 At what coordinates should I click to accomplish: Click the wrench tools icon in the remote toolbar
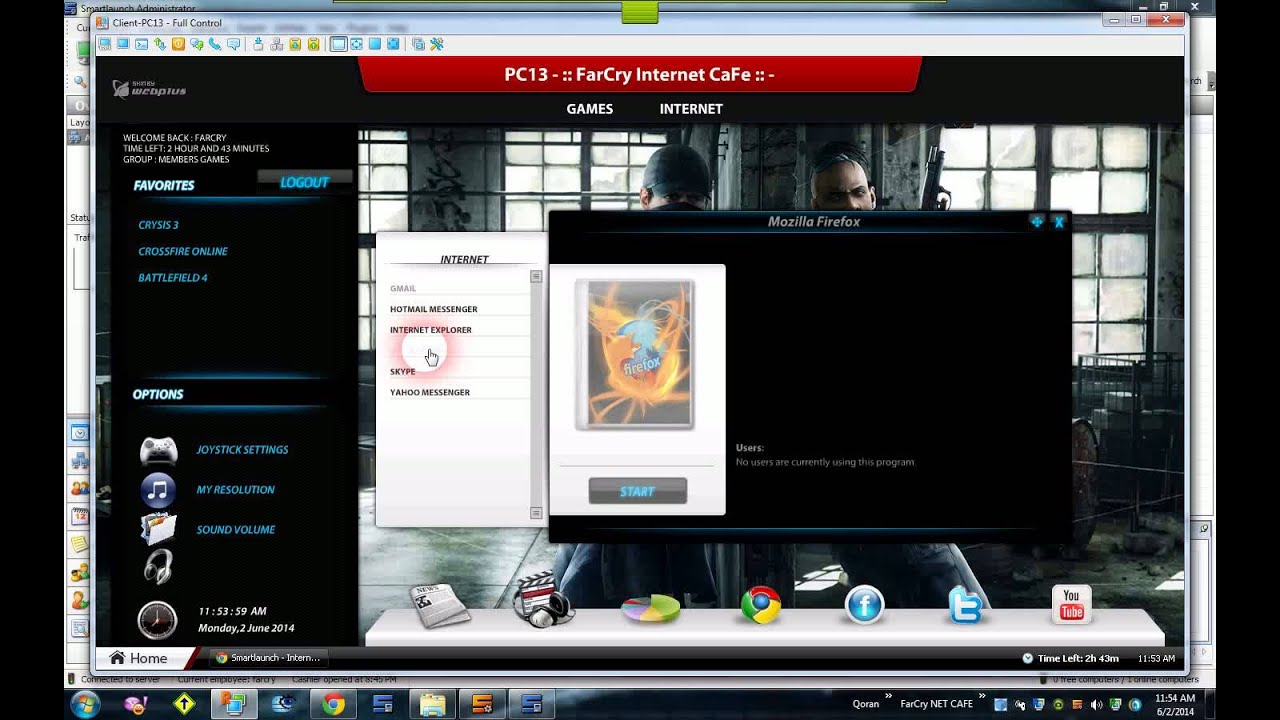point(437,44)
